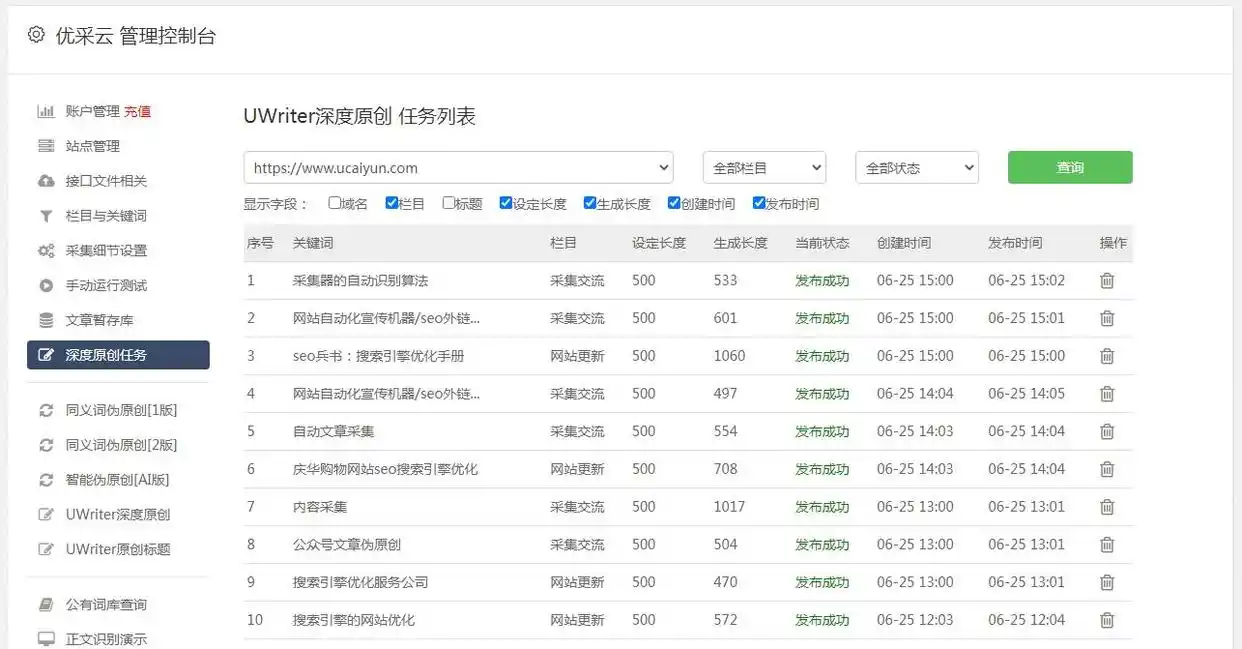Click the gear icon beside 优采云 管理控制台
This screenshot has width=1242, height=649.
(x=36, y=33)
